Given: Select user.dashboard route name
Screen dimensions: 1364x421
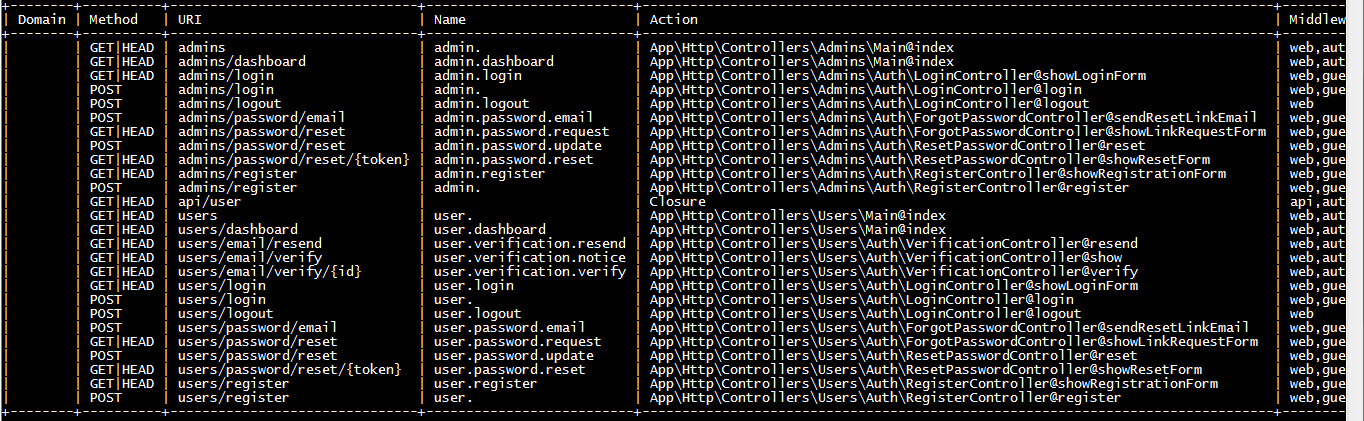Looking at the screenshot, I should coord(490,229).
